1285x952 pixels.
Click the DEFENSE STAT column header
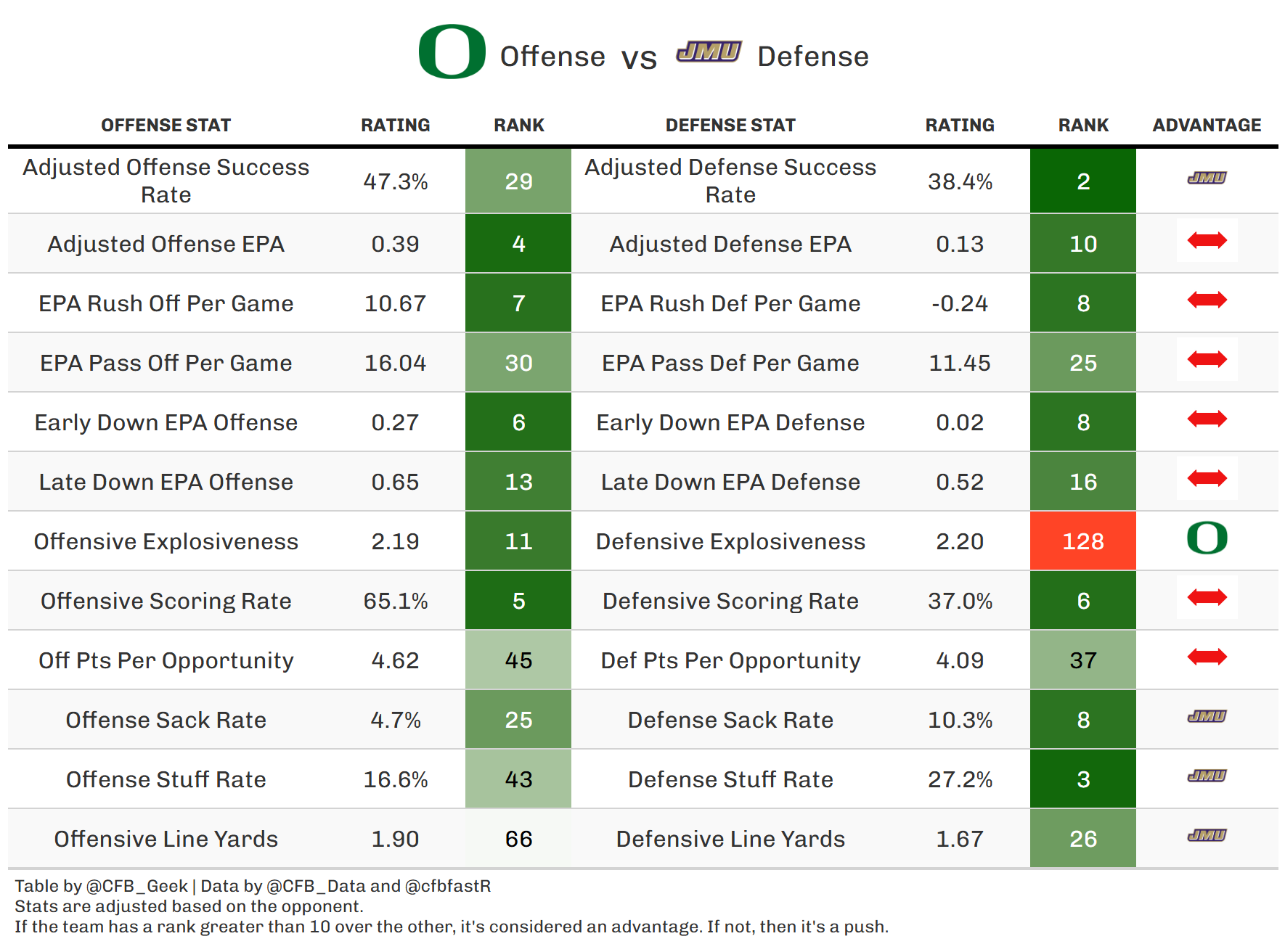pos(730,126)
